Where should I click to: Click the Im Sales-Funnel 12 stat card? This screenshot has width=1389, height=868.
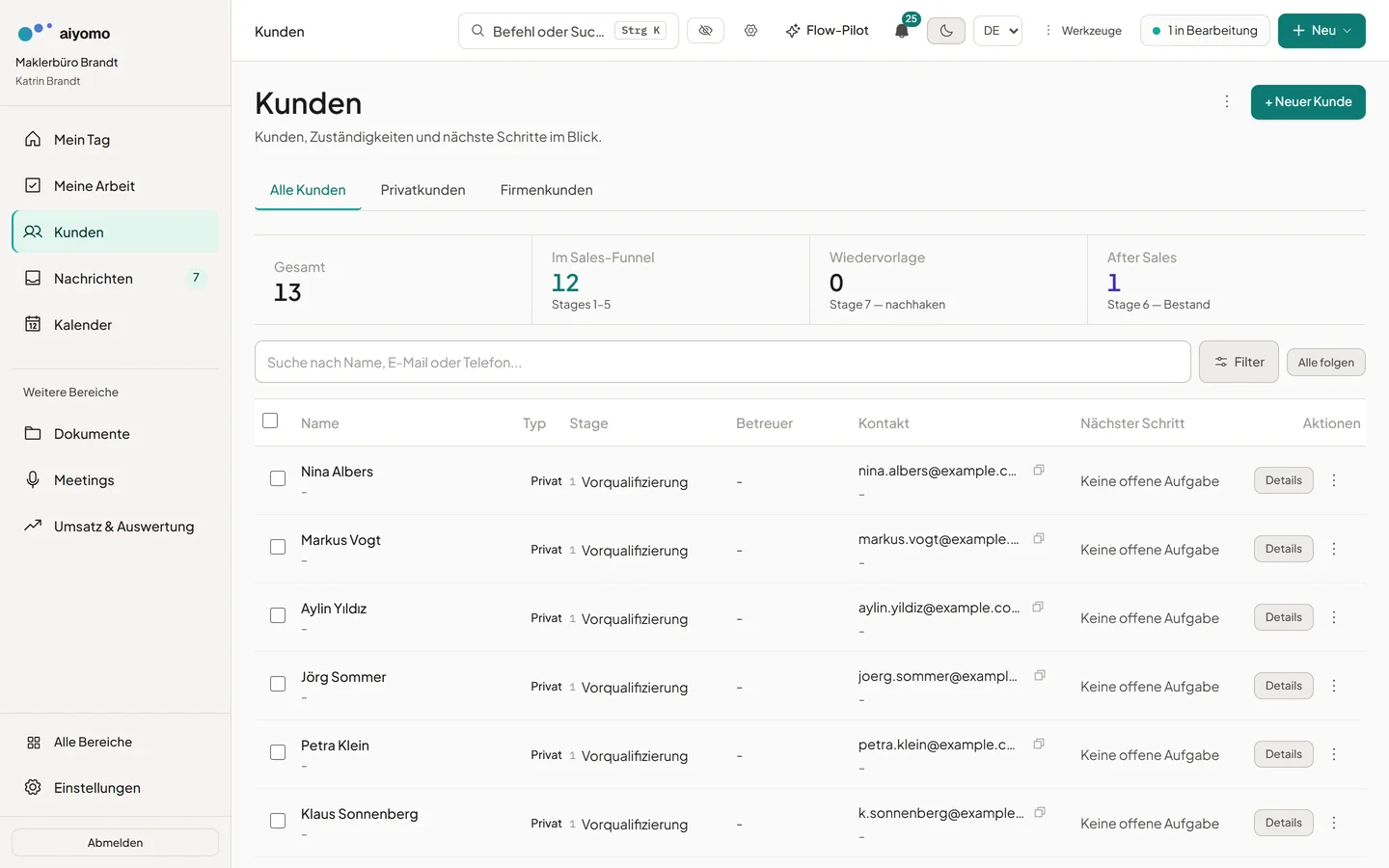coord(670,280)
